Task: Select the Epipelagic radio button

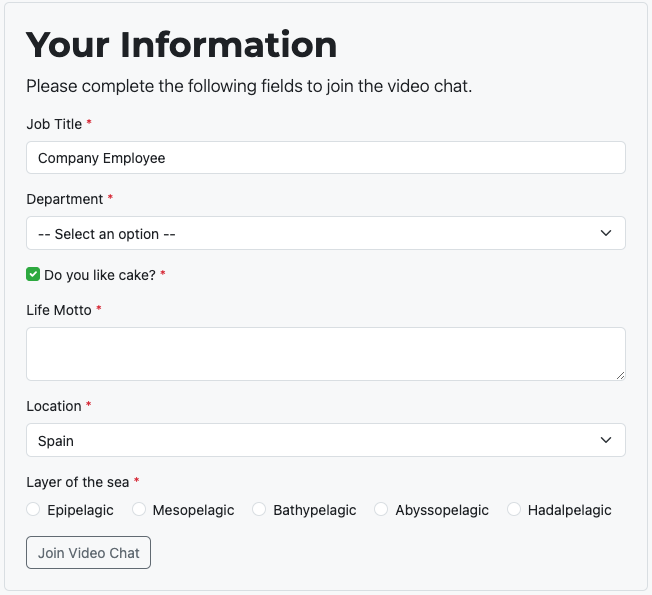Action: (x=34, y=510)
